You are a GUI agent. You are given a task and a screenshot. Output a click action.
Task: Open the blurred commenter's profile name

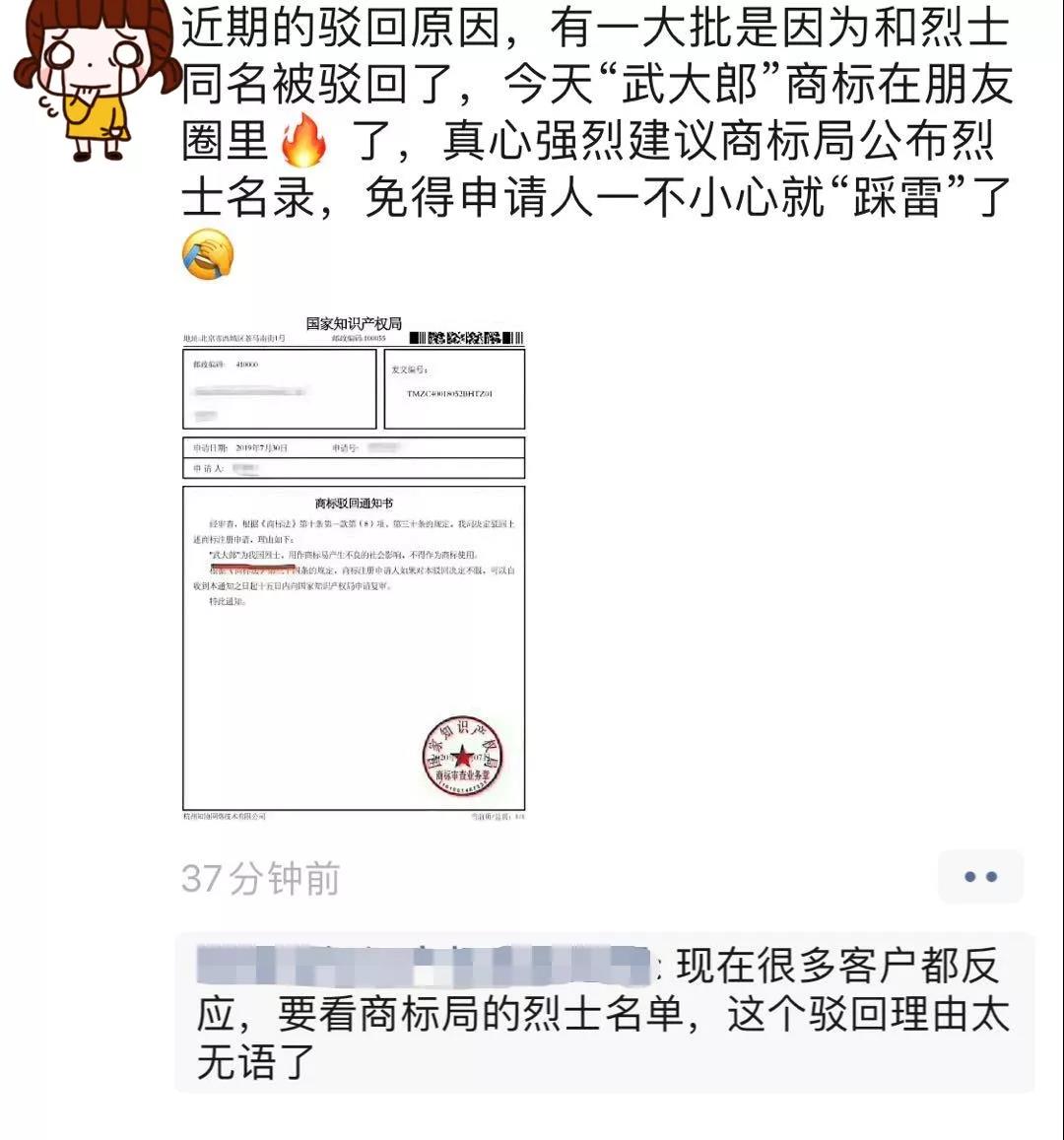pyautogui.click(x=424, y=966)
